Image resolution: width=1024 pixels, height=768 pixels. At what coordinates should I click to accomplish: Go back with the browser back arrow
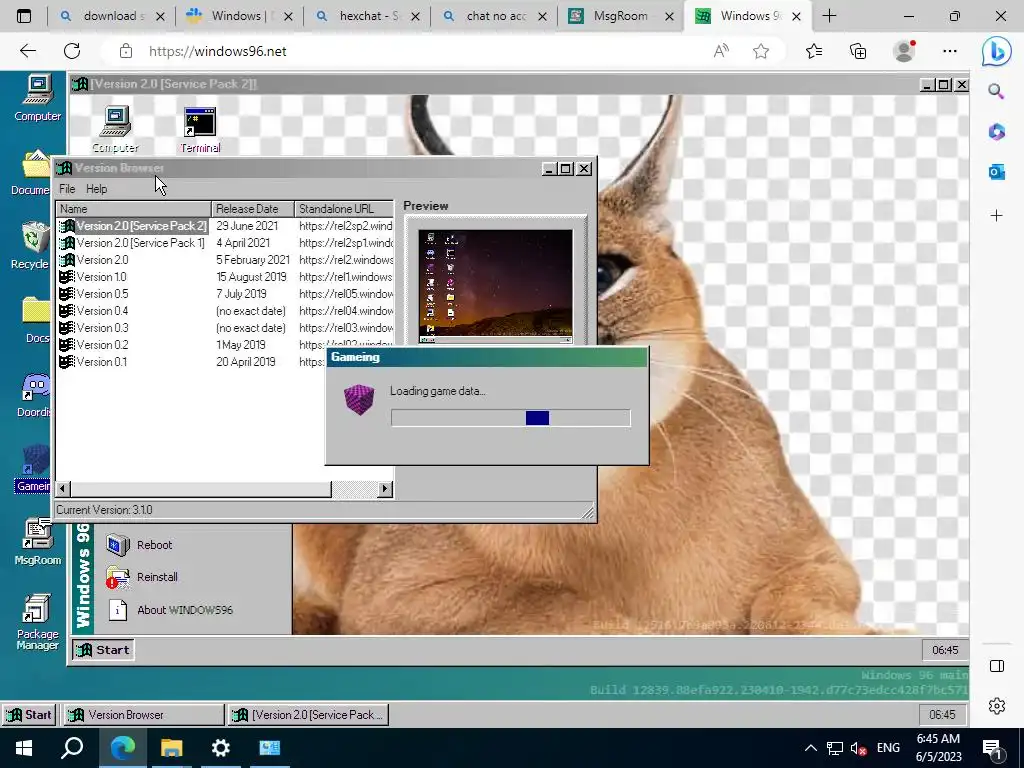pyautogui.click(x=27, y=51)
